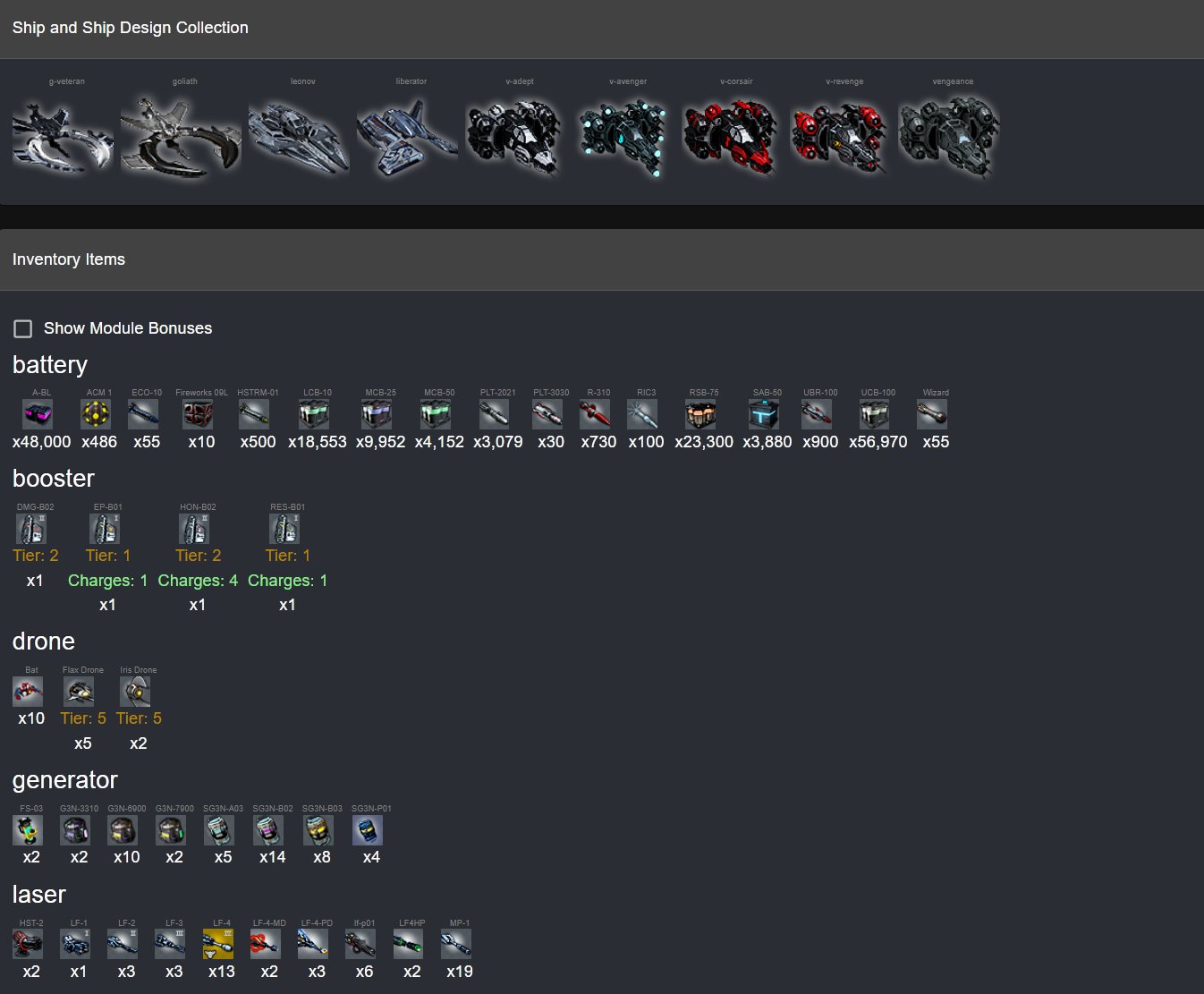Viewport: 1204px width, 994px height.
Task: Pick the UCB-100 battery item
Action: pyautogui.click(x=875, y=414)
